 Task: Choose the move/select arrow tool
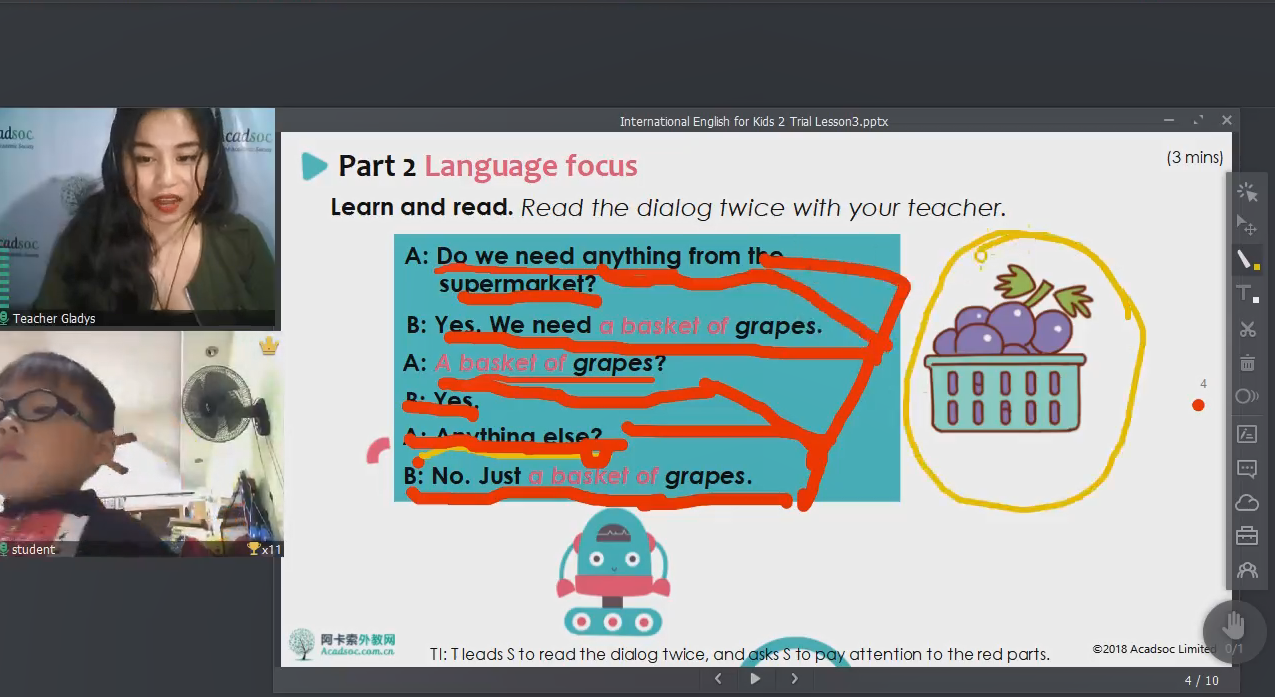point(1247,225)
